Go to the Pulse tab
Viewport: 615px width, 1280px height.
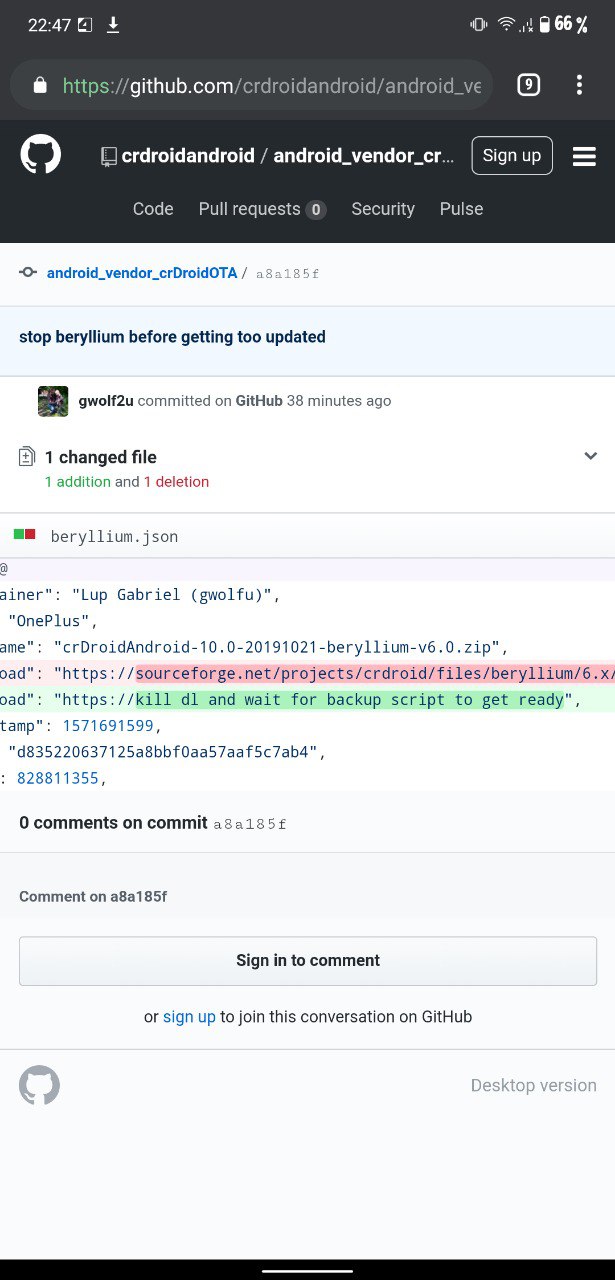(x=461, y=209)
